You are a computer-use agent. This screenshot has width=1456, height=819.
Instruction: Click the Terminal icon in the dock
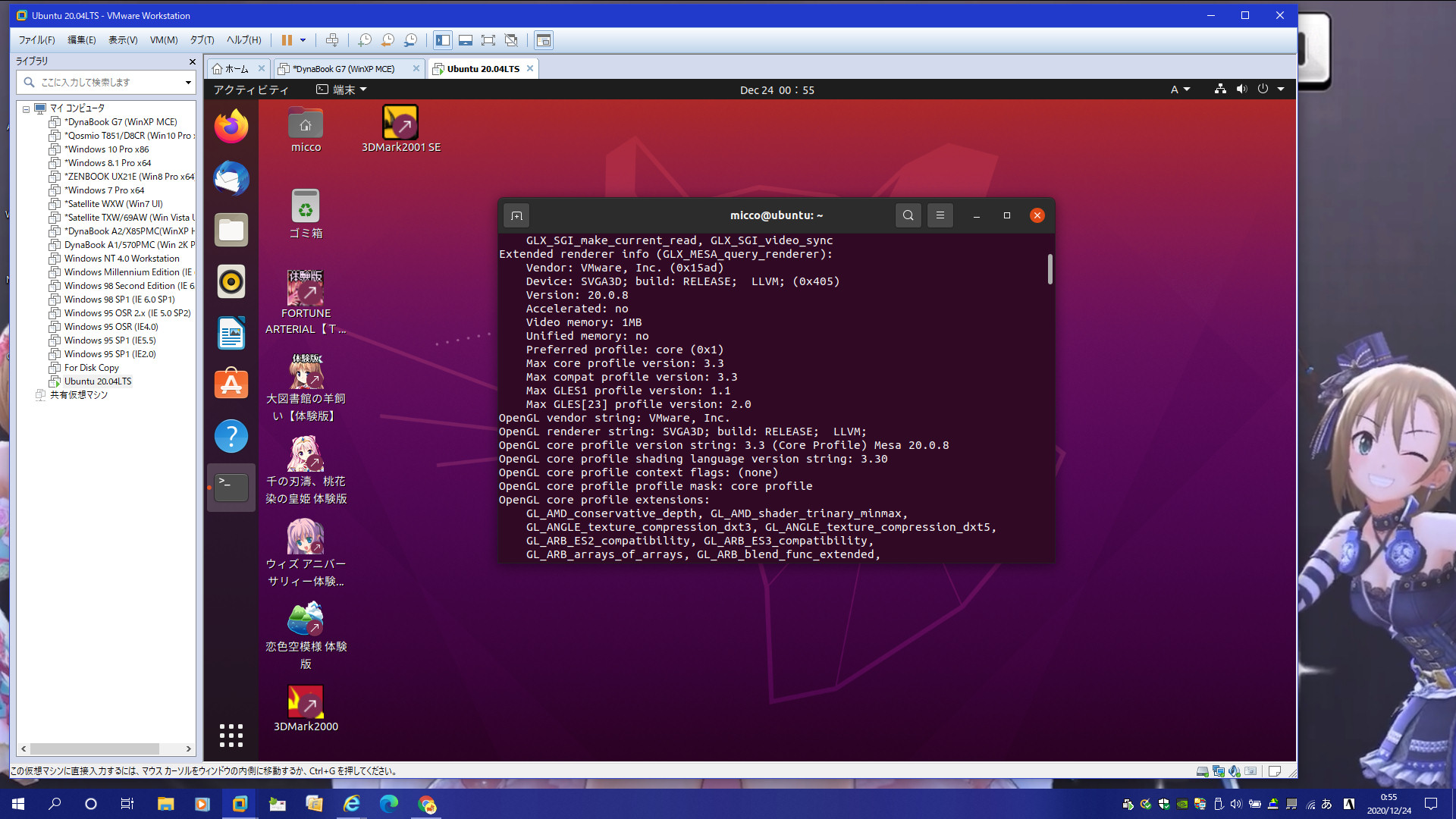(x=231, y=488)
